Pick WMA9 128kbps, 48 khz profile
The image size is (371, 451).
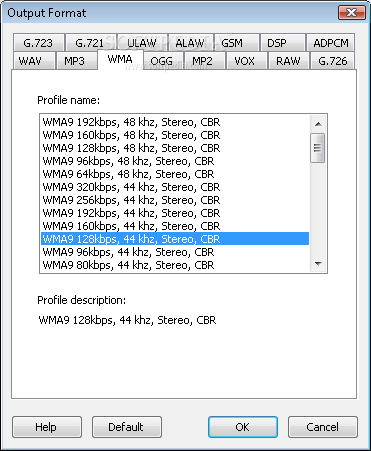point(175,148)
